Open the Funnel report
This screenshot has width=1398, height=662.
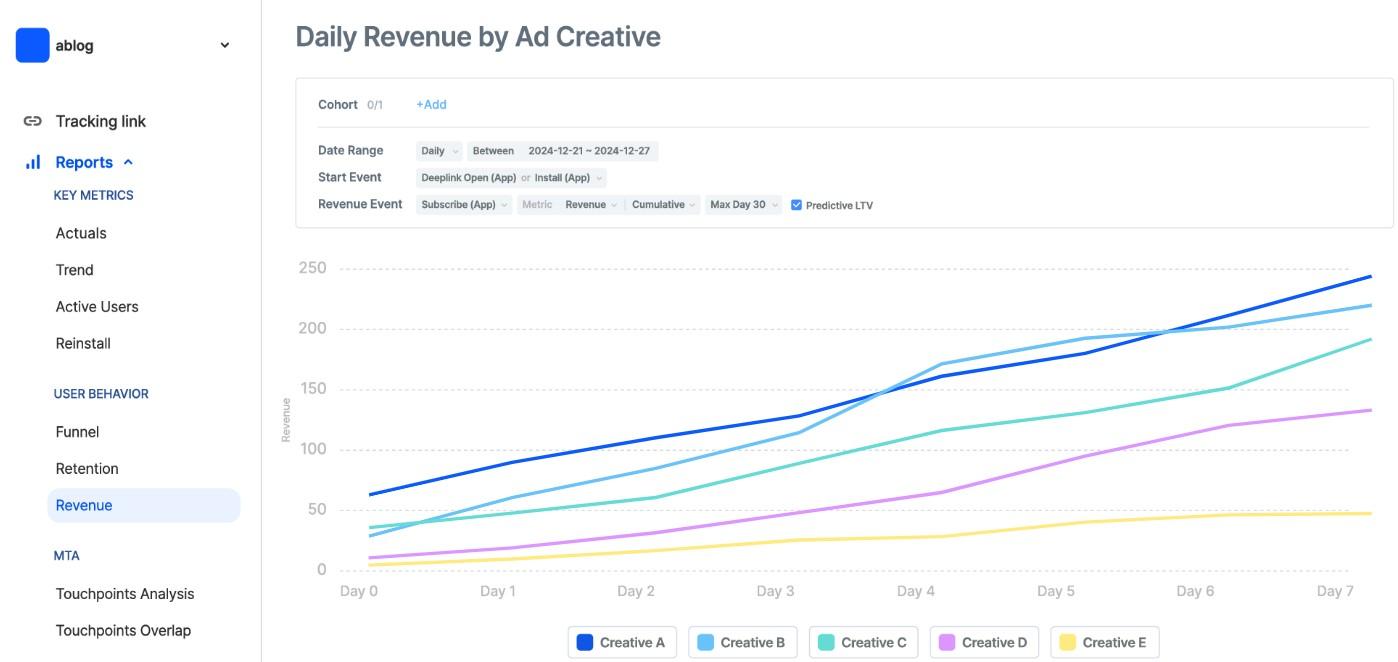point(77,432)
